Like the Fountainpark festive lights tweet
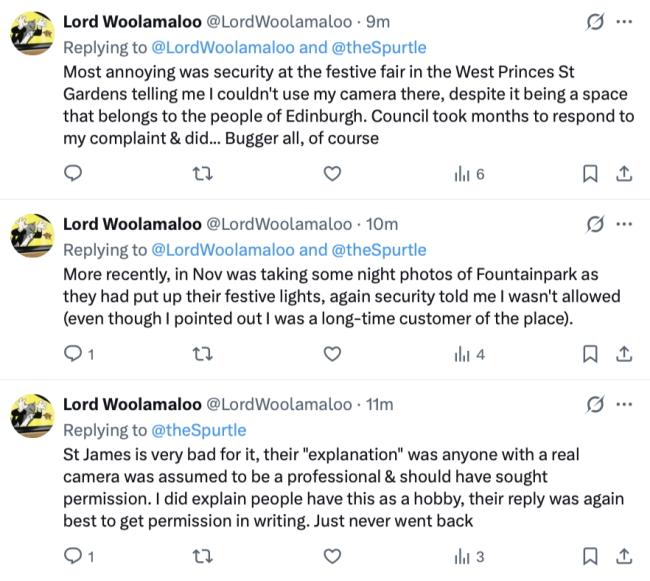 (x=332, y=353)
